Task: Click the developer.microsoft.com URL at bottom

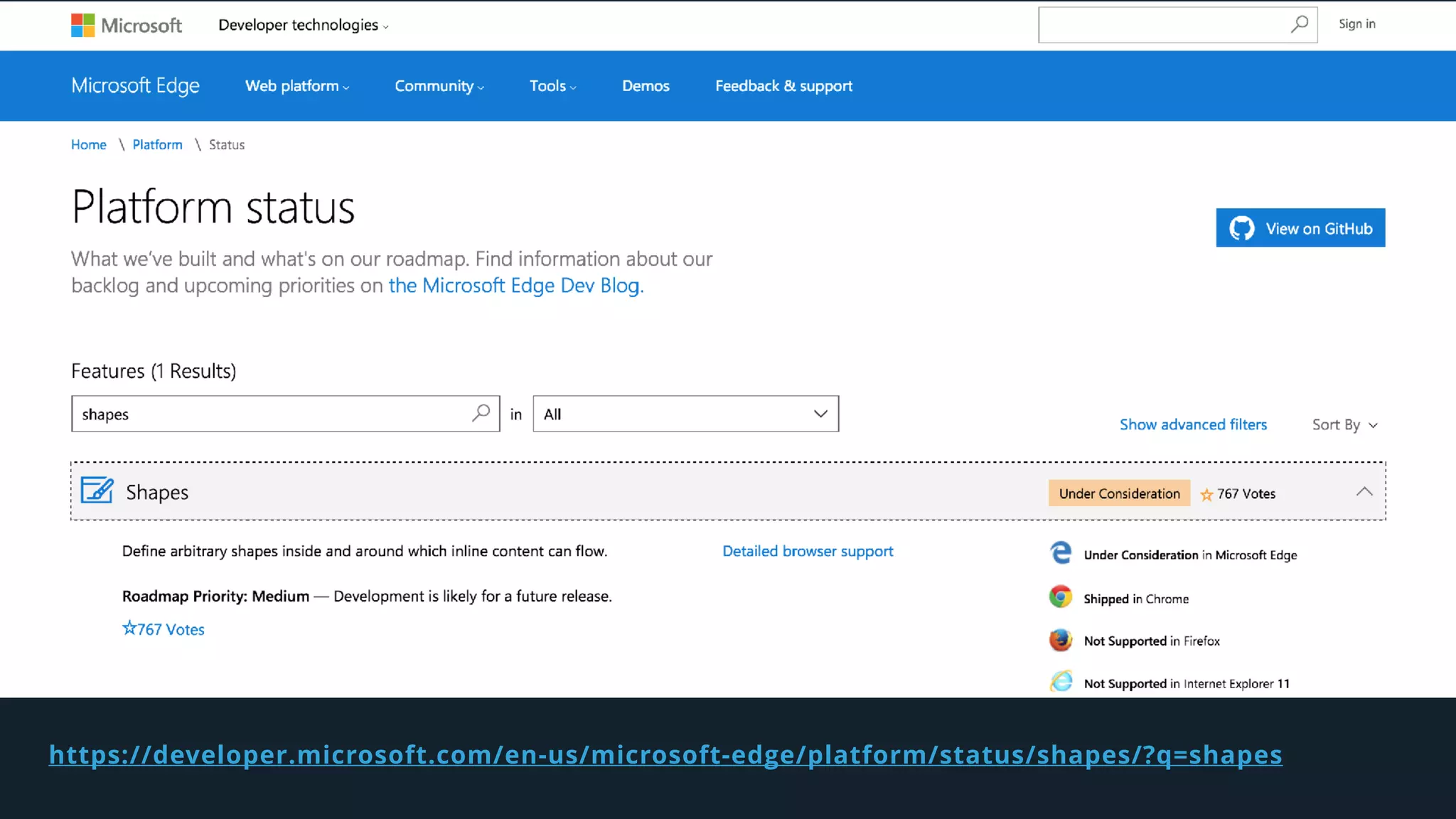Action: (x=665, y=755)
